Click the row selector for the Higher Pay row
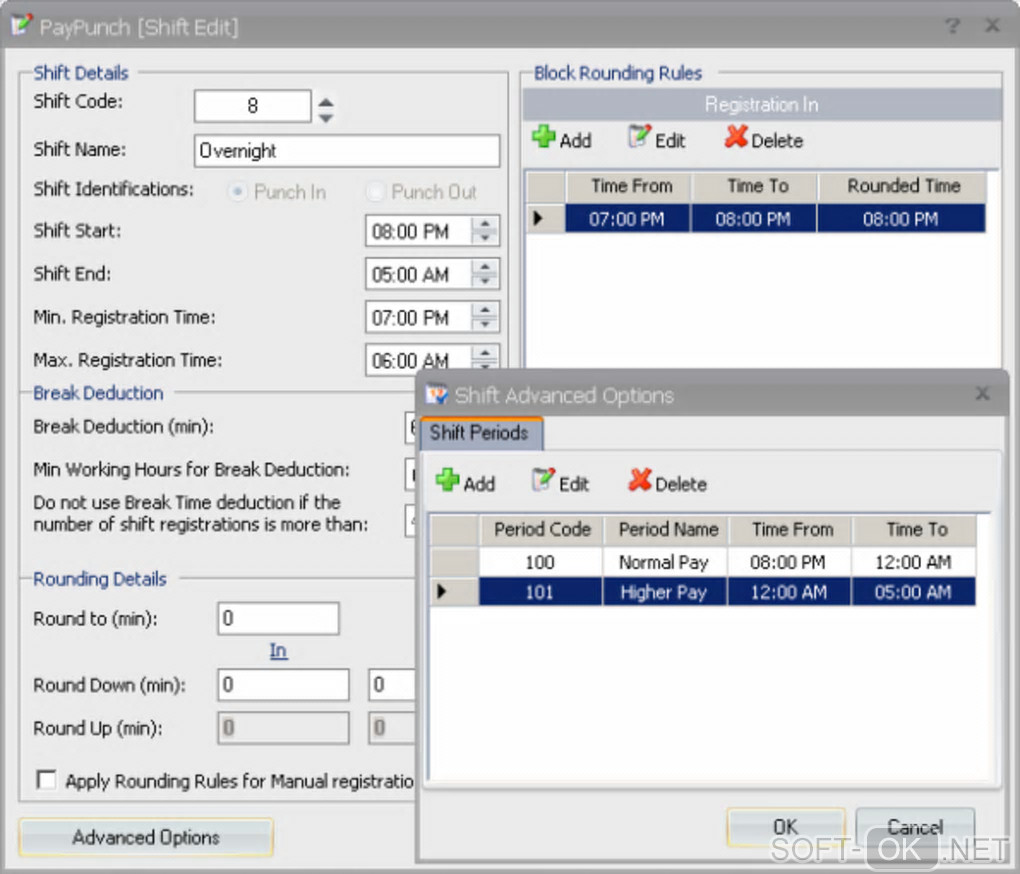The width and height of the screenshot is (1020, 874). (454, 592)
